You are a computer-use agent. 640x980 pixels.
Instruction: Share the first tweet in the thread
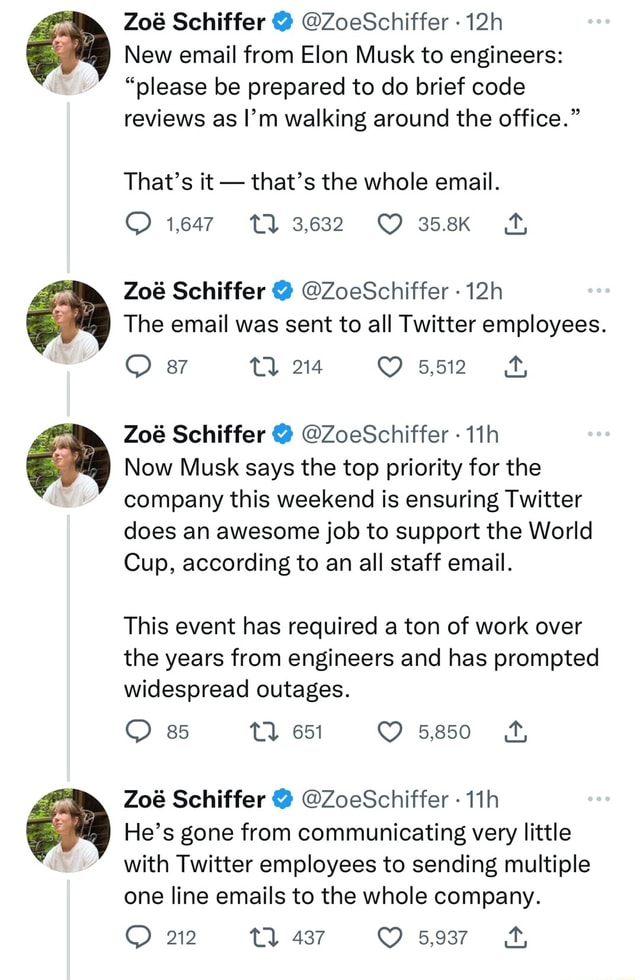(515, 224)
